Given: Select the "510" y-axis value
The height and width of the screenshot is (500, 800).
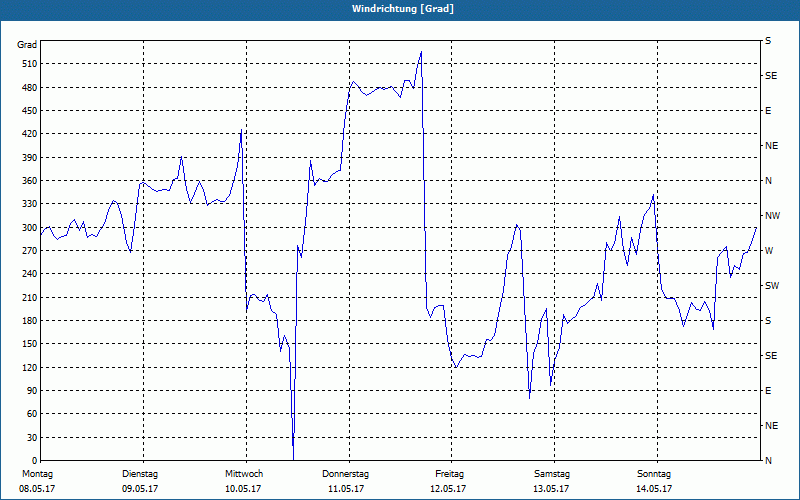Looking at the screenshot, I should [x=30, y=64].
